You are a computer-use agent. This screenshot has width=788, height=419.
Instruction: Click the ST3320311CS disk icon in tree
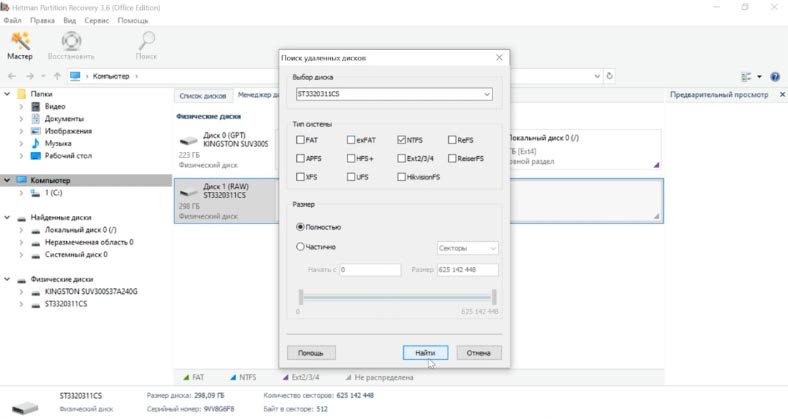point(35,304)
